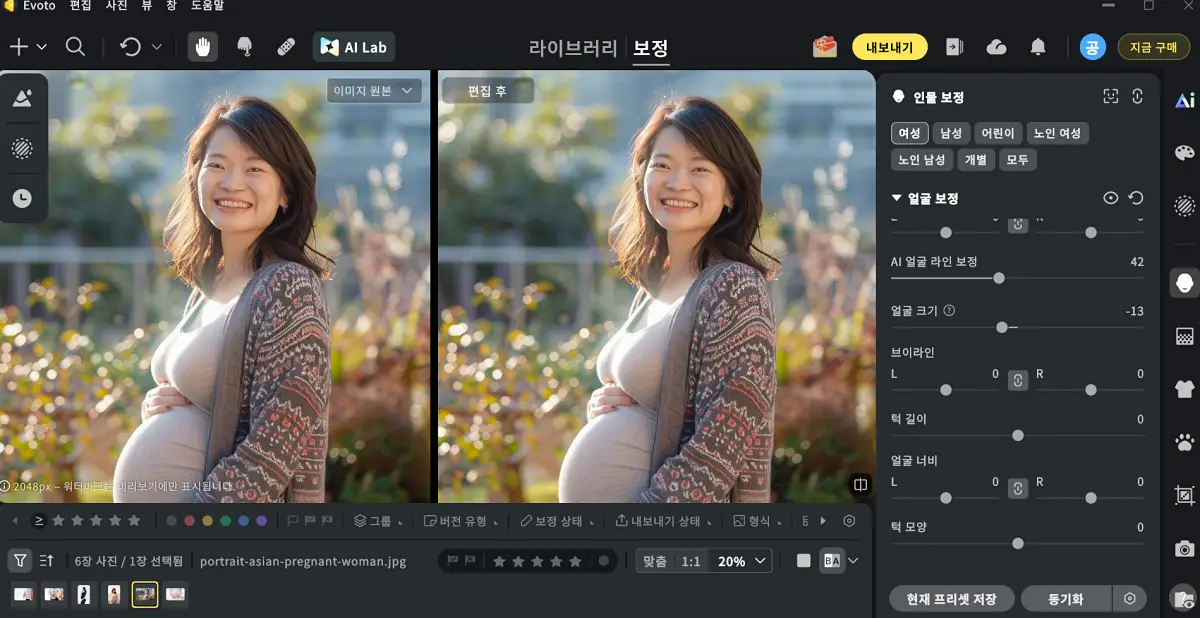Open the paw print pet panel
1200x618 pixels.
tap(1184, 442)
